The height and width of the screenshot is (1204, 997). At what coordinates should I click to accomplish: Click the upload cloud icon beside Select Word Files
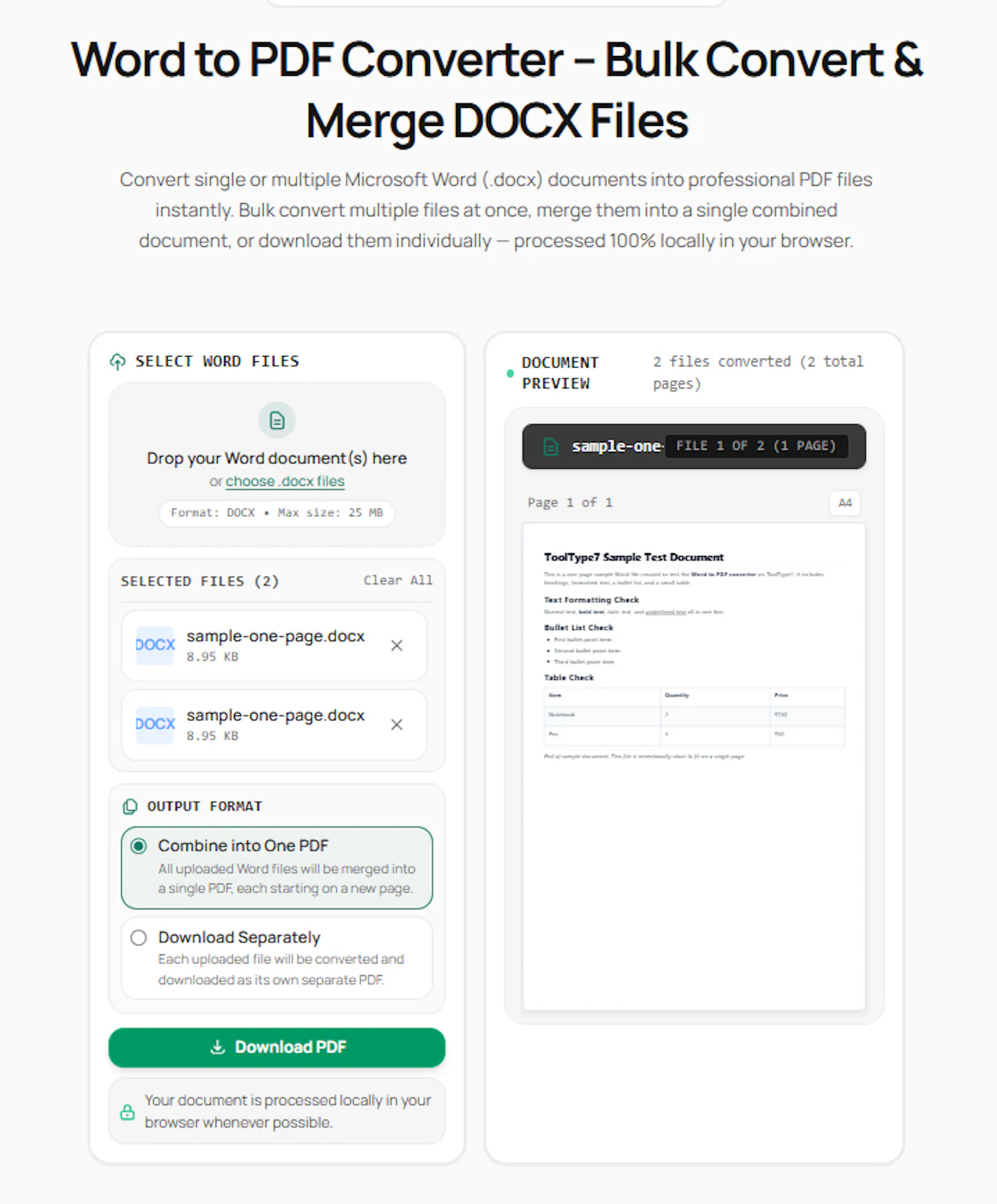(x=118, y=361)
